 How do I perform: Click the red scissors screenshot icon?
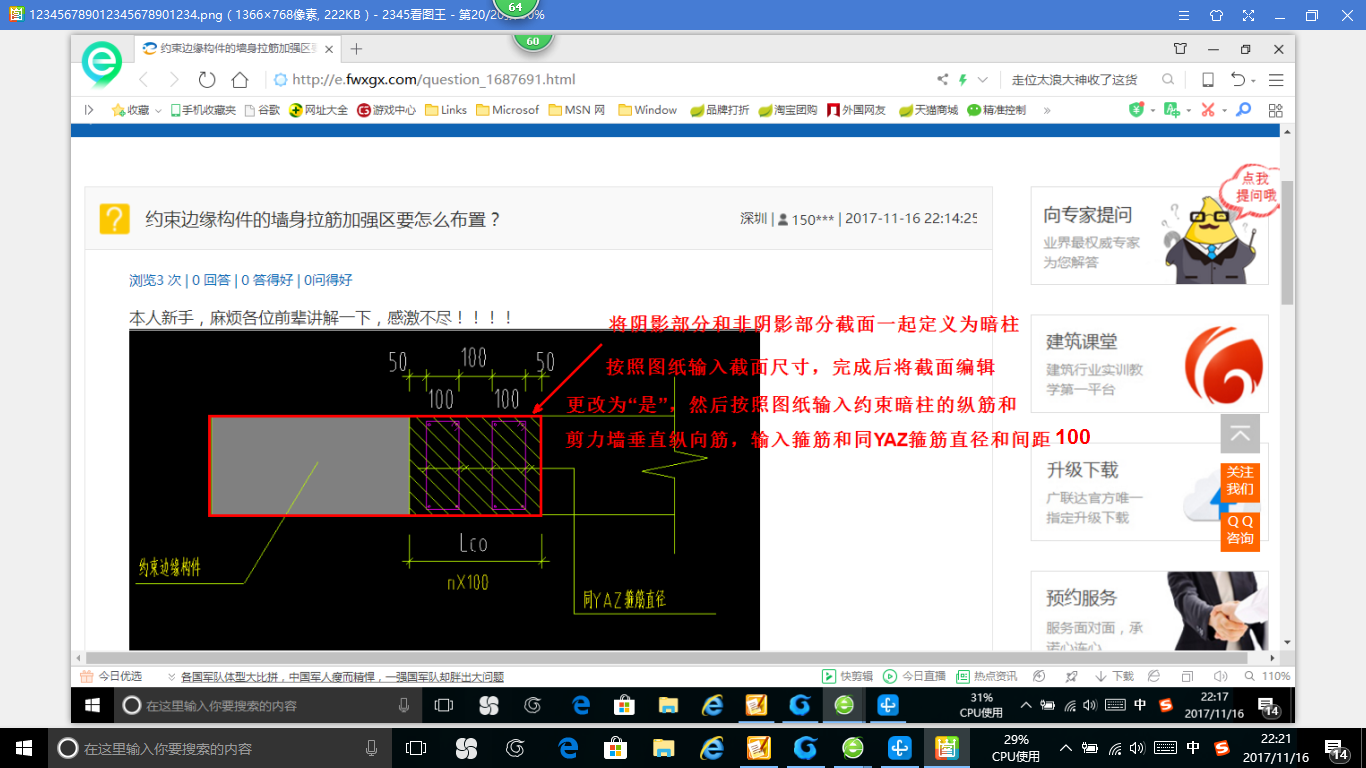click(x=1208, y=110)
